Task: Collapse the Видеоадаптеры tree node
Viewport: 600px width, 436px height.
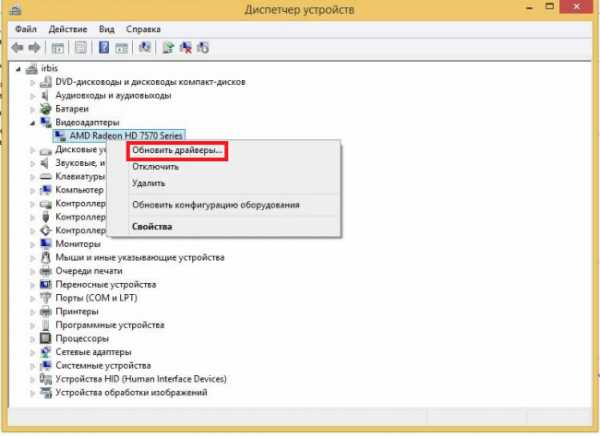Action: (x=33, y=122)
